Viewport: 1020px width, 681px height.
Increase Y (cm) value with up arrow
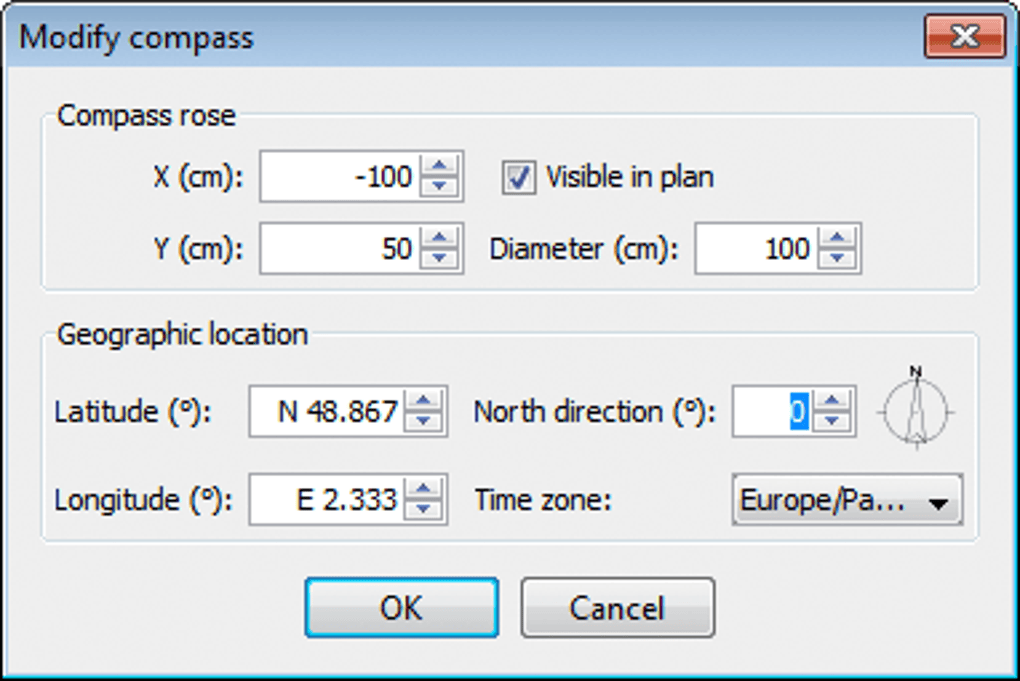click(x=438, y=238)
